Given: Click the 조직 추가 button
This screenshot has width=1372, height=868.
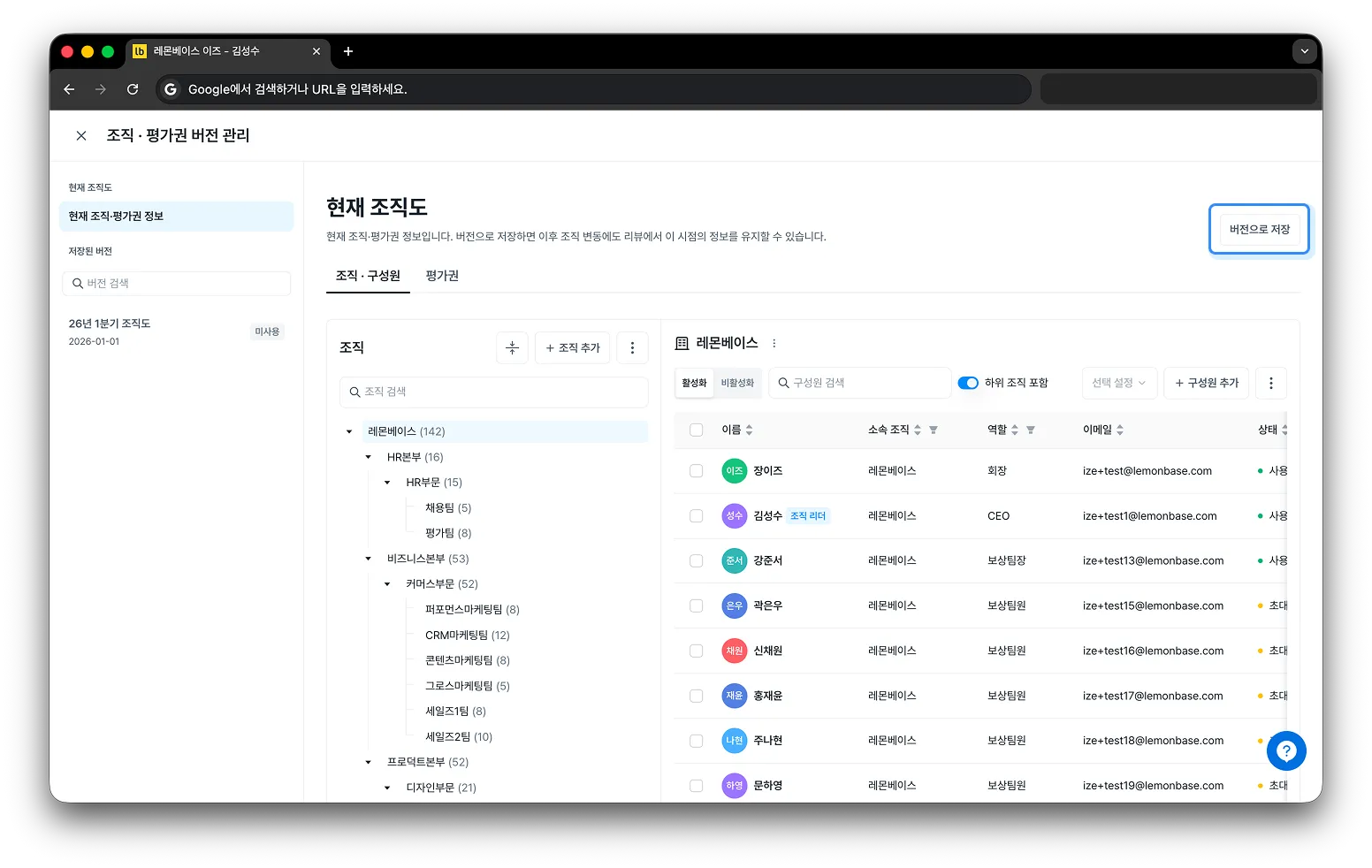Looking at the screenshot, I should pyautogui.click(x=573, y=348).
